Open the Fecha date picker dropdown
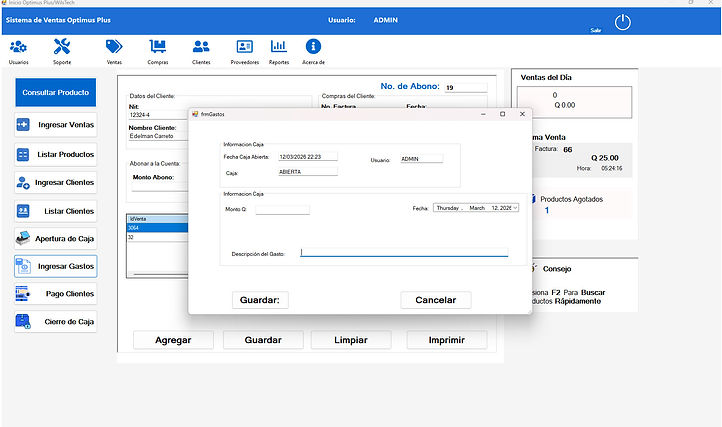Image resolution: width=722 pixels, height=427 pixels. (x=515, y=208)
